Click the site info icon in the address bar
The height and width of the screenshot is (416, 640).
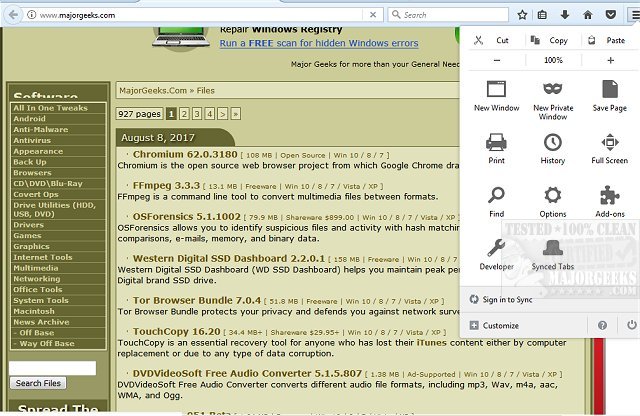tap(31, 15)
